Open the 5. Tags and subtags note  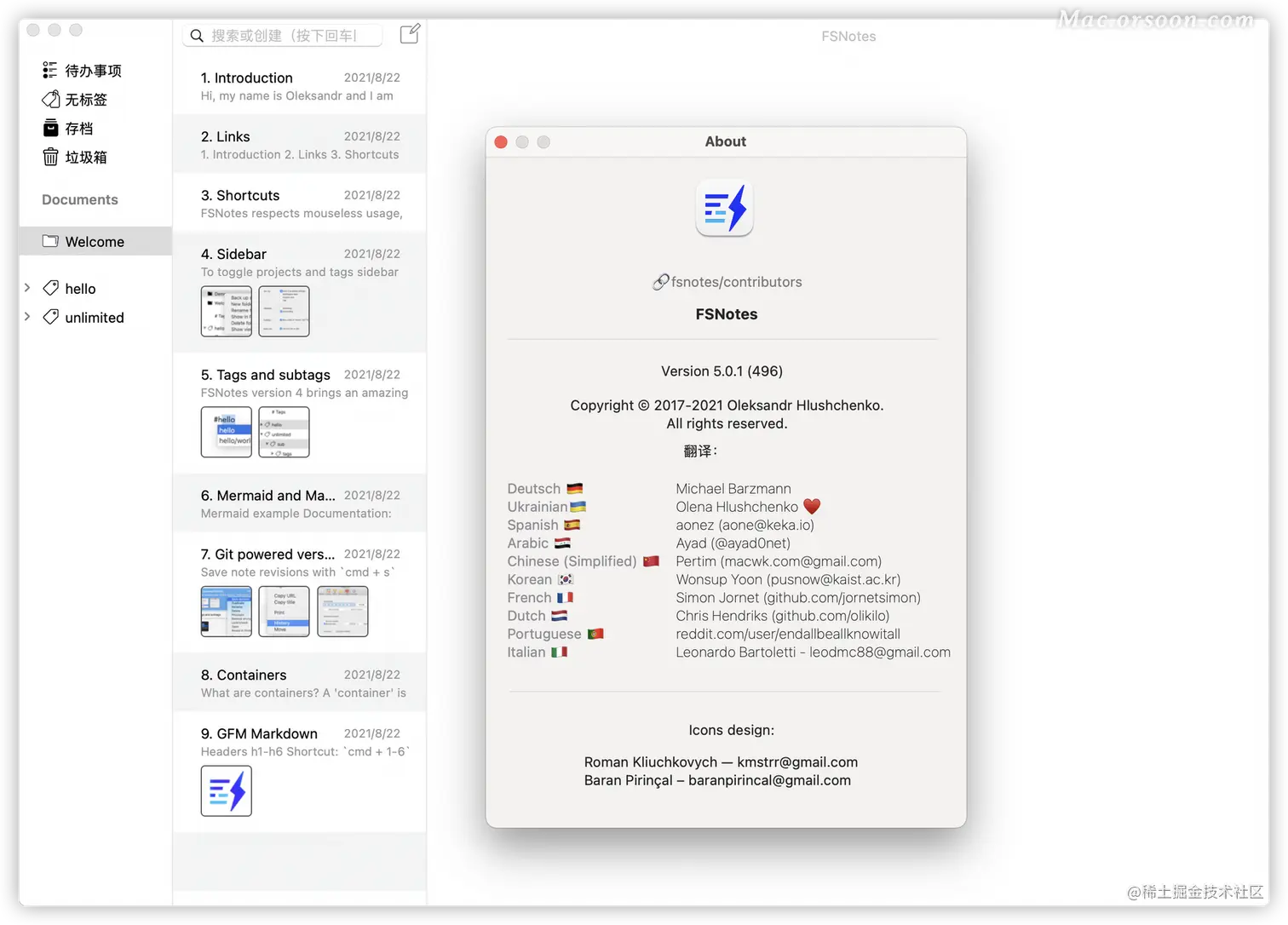point(300,413)
